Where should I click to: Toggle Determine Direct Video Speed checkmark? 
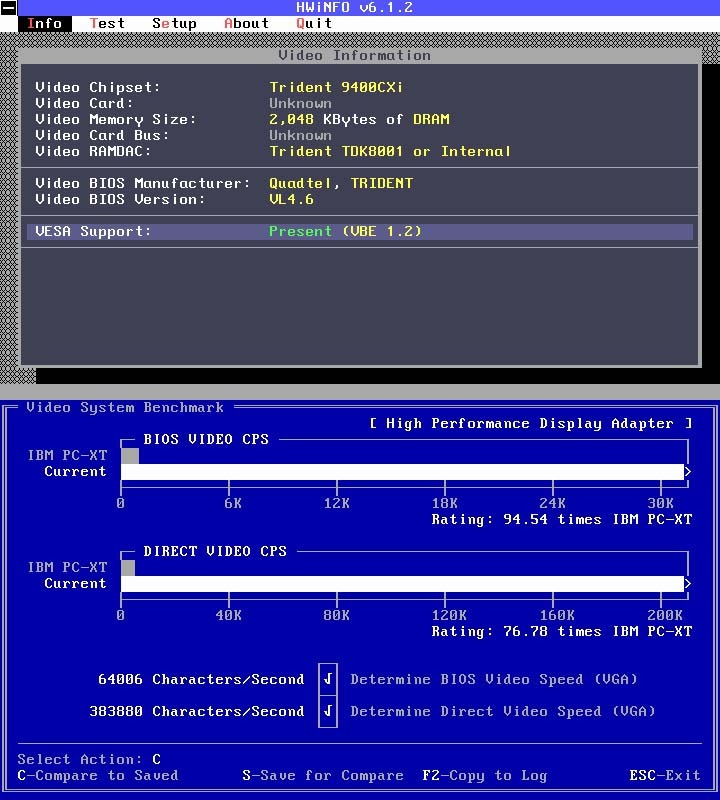pyautogui.click(x=328, y=711)
